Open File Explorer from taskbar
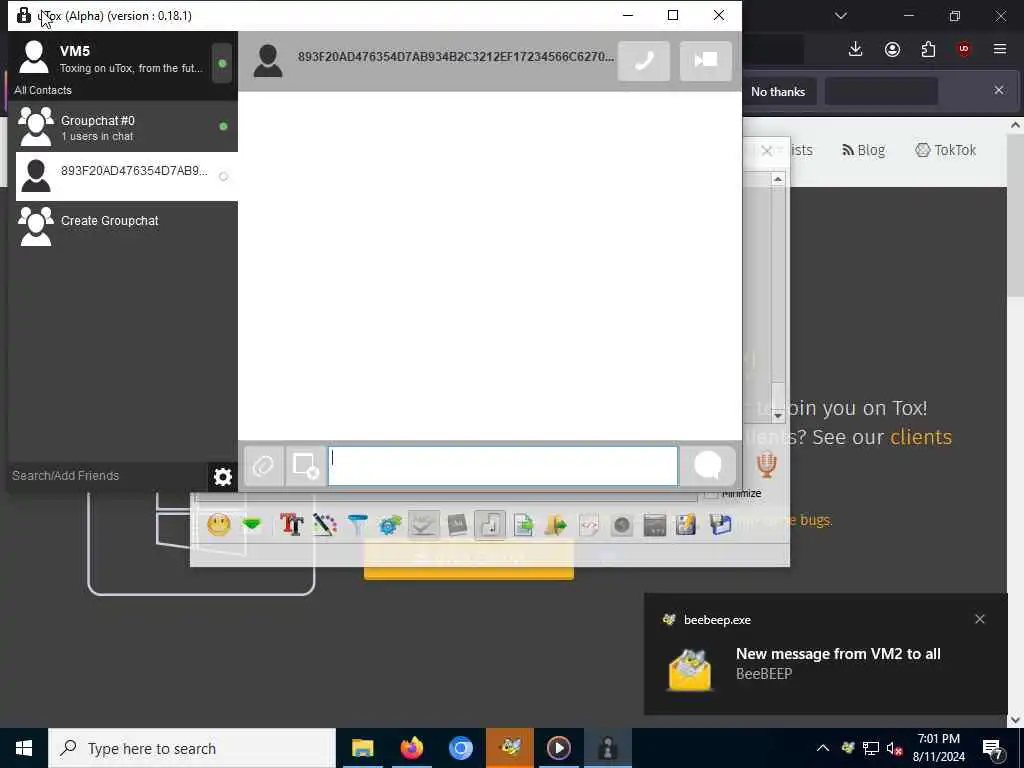1024x768 pixels. pos(362,748)
